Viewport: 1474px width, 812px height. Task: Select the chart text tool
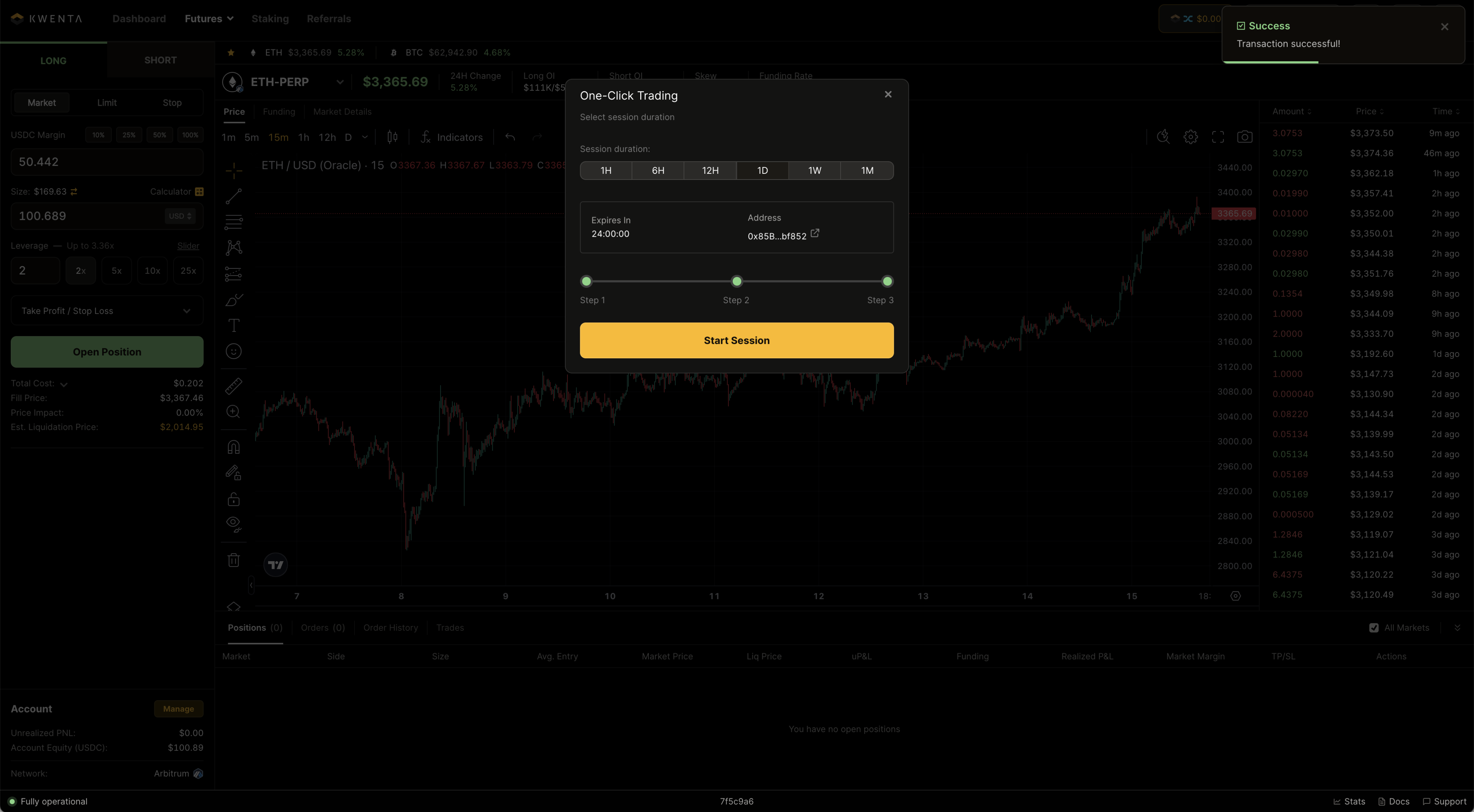[234, 326]
